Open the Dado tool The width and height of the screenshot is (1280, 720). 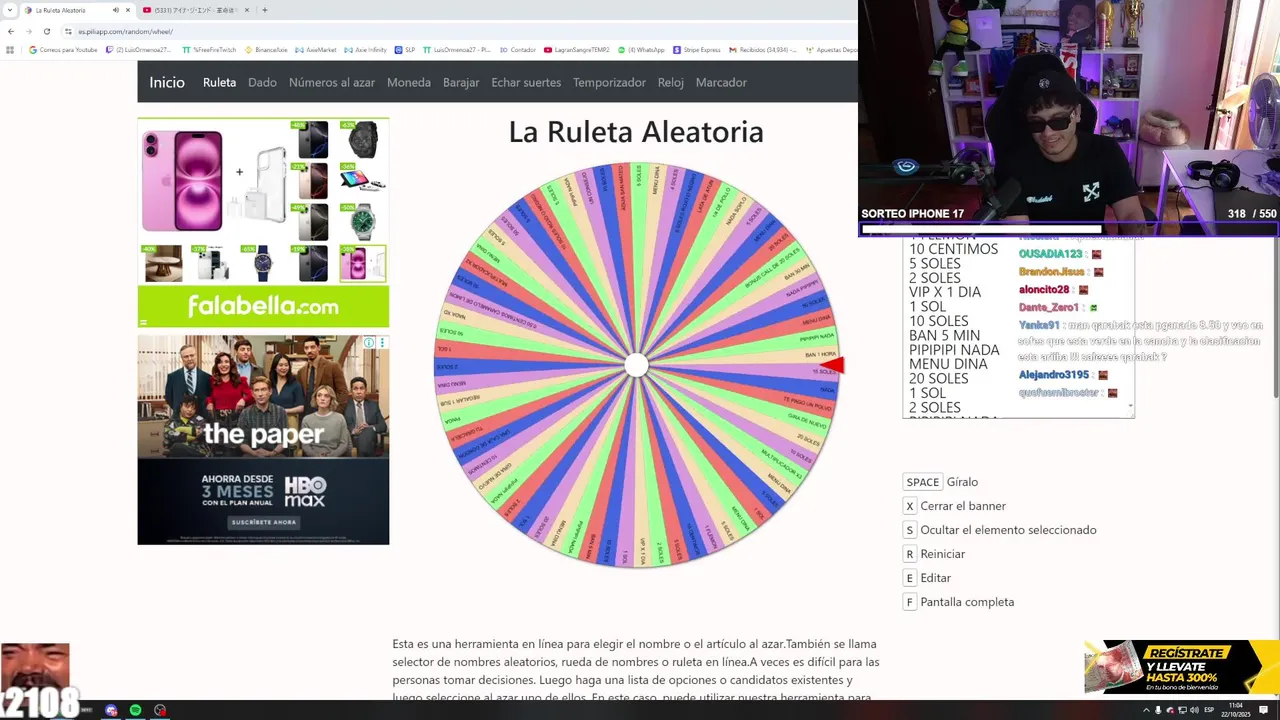[x=262, y=82]
